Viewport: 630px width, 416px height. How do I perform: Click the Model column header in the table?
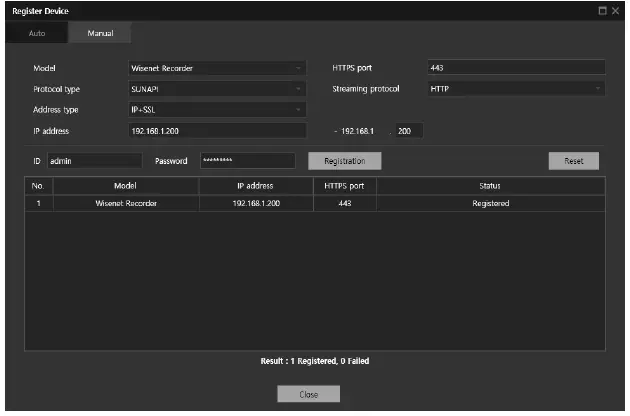[125, 186]
